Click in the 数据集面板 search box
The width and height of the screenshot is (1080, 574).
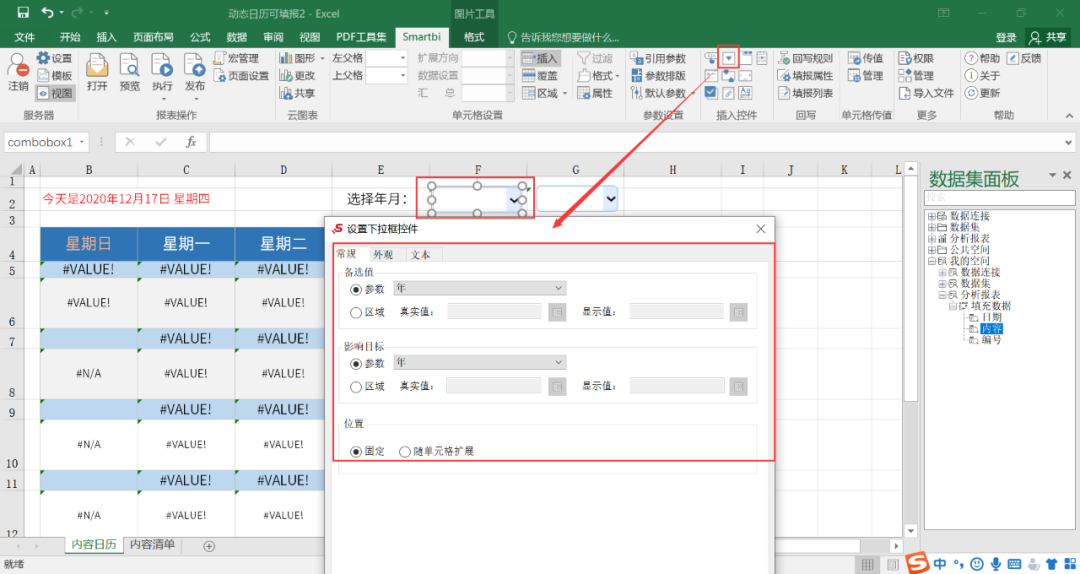point(999,198)
